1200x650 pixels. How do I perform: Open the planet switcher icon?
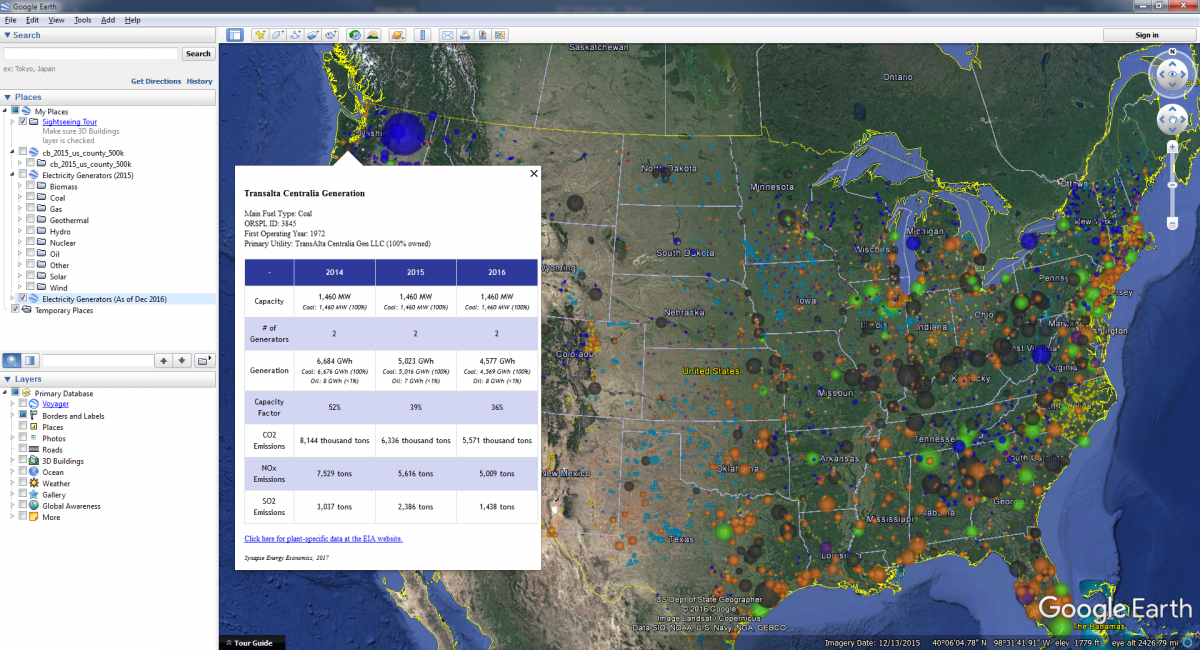pyautogui.click(x=397, y=35)
